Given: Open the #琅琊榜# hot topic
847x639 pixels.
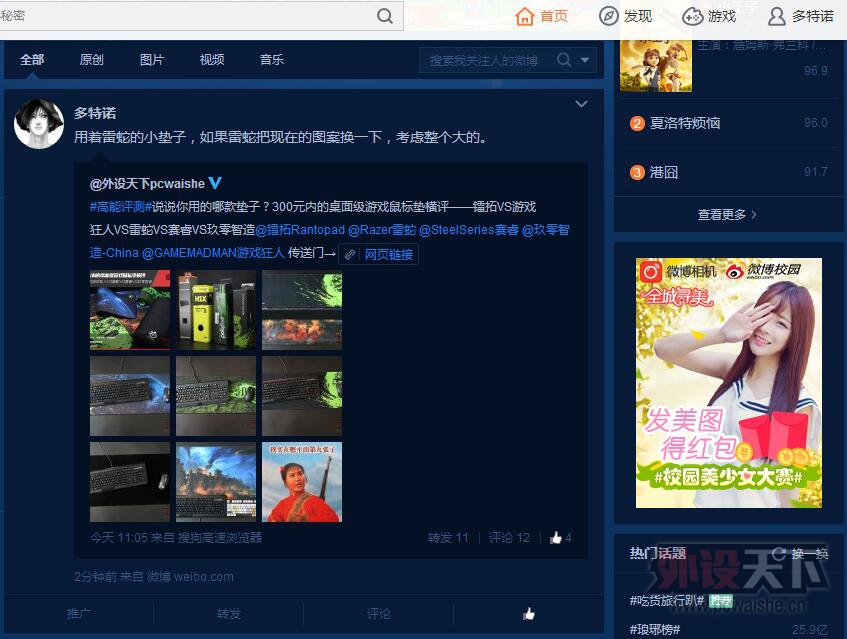Looking at the screenshot, I should (x=654, y=629).
